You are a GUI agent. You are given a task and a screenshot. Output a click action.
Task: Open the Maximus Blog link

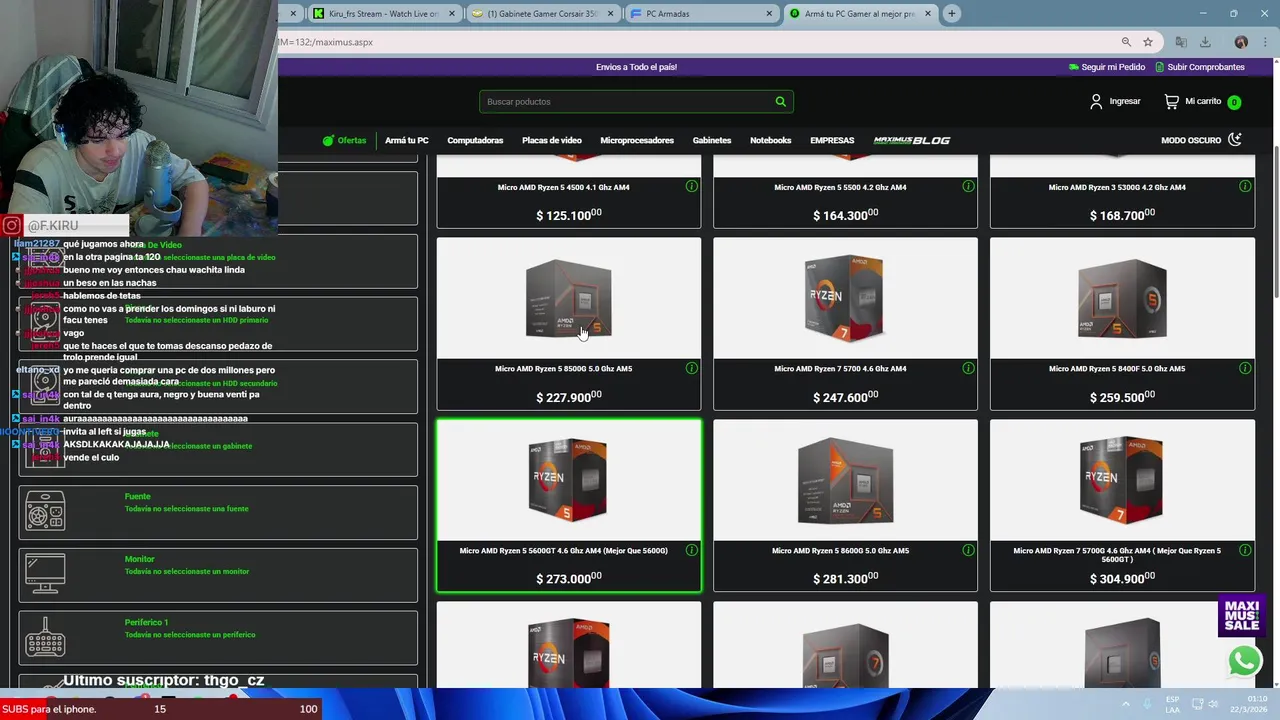click(x=912, y=140)
